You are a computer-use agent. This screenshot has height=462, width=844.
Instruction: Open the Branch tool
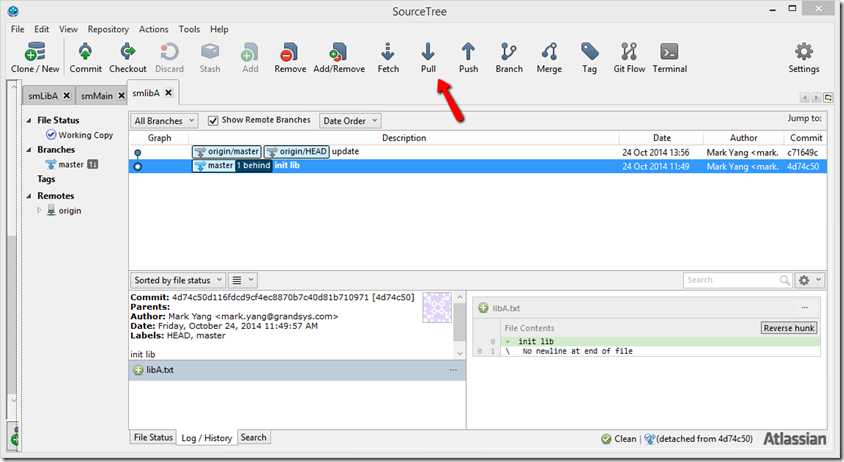[509, 58]
